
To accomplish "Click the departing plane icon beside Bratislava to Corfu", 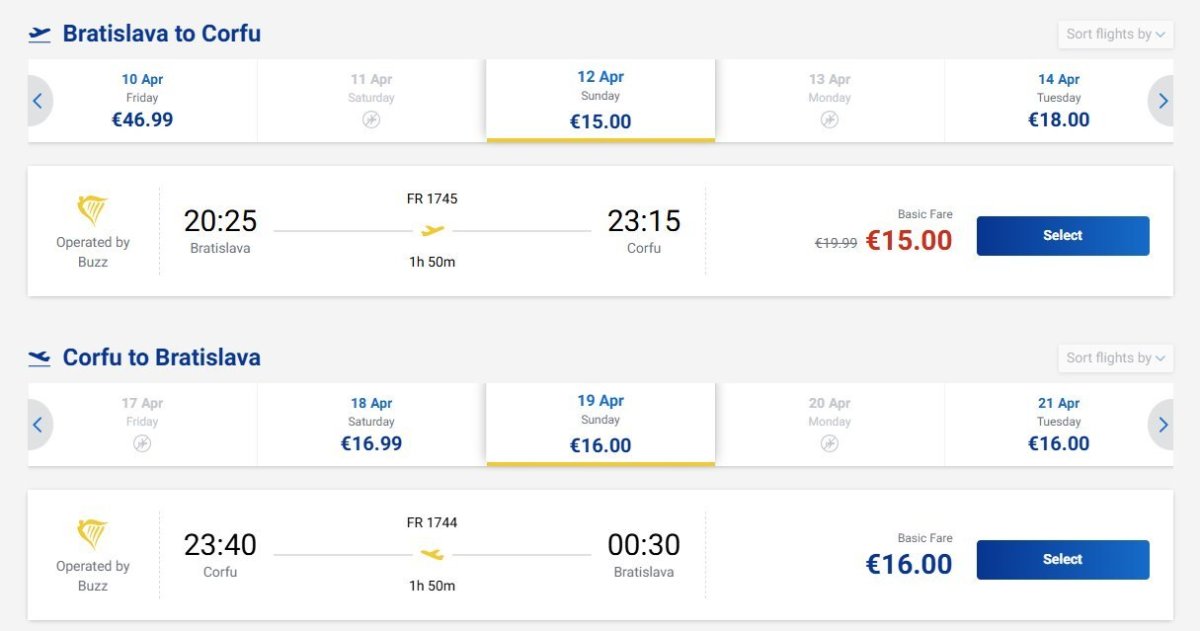I will (40, 34).
